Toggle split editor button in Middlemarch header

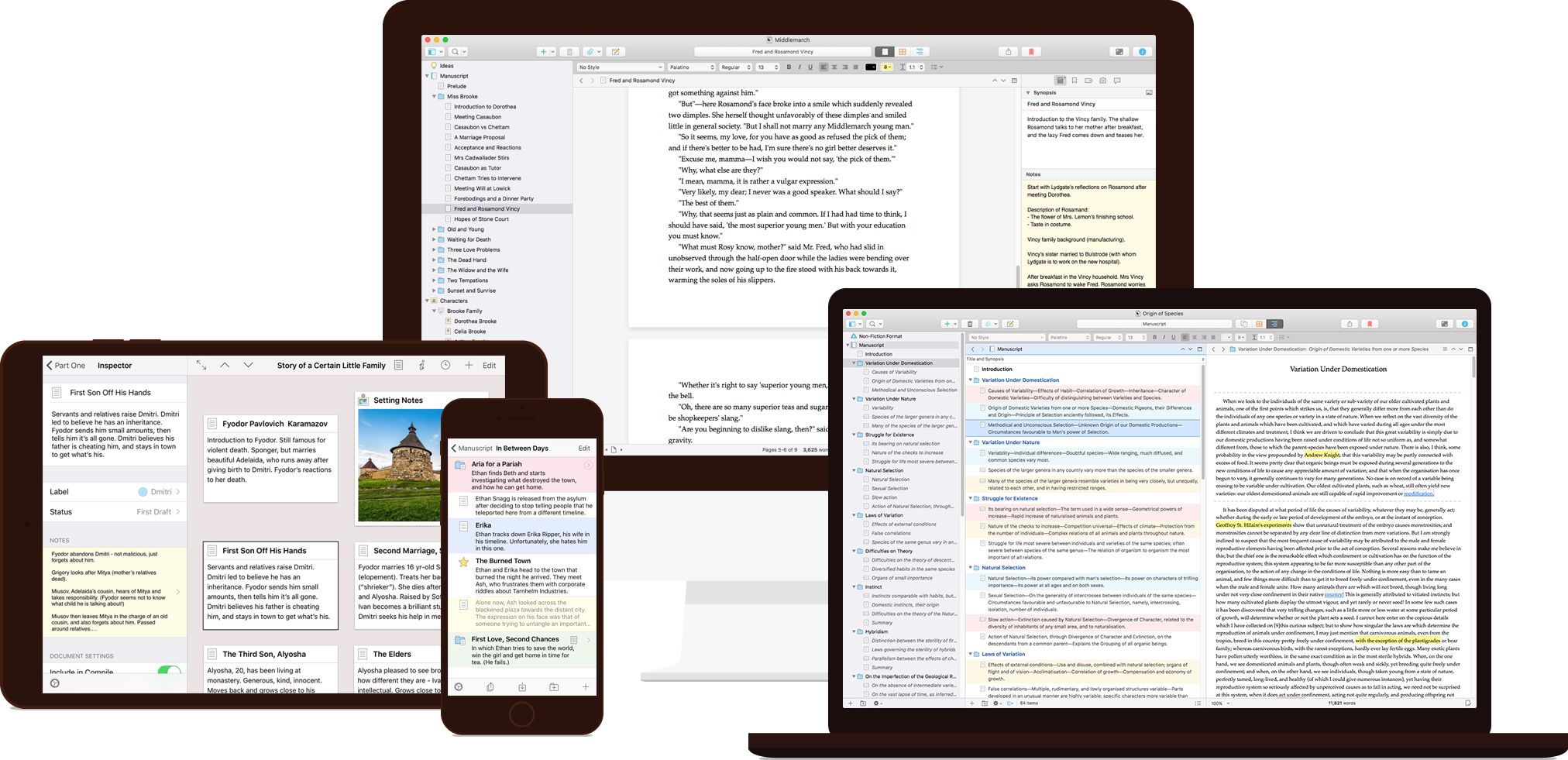(x=1014, y=81)
